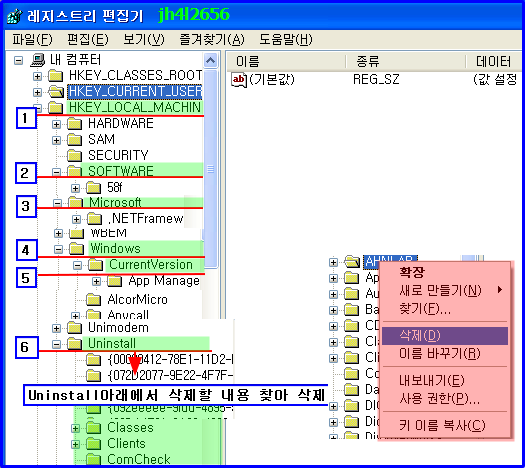Screen dimensions: 525x468
Task: Select the {00000412-78E1-11D2 key
Action: pos(170,360)
